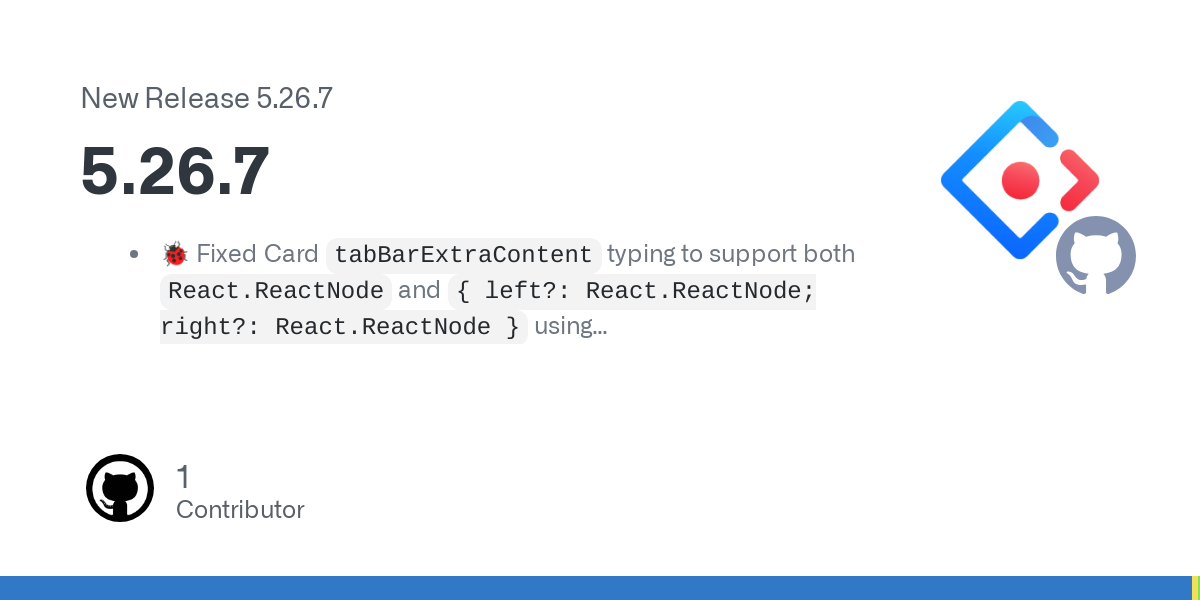The width and height of the screenshot is (1200, 600).
Task: Click the "{ left?: React.ReactNode;" code snippet
Action: coord(633,291)
